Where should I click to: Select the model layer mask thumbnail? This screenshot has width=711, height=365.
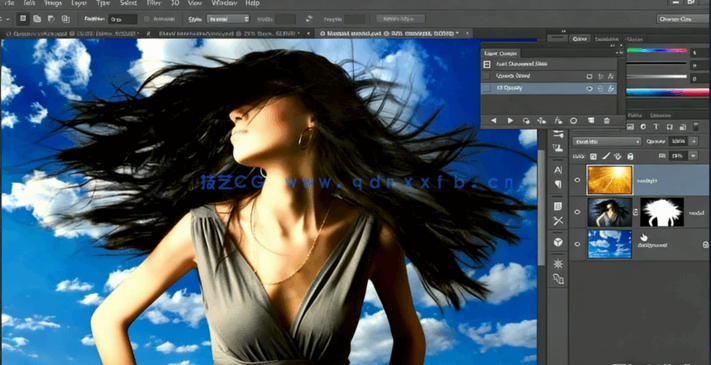(x=662, y=212)
